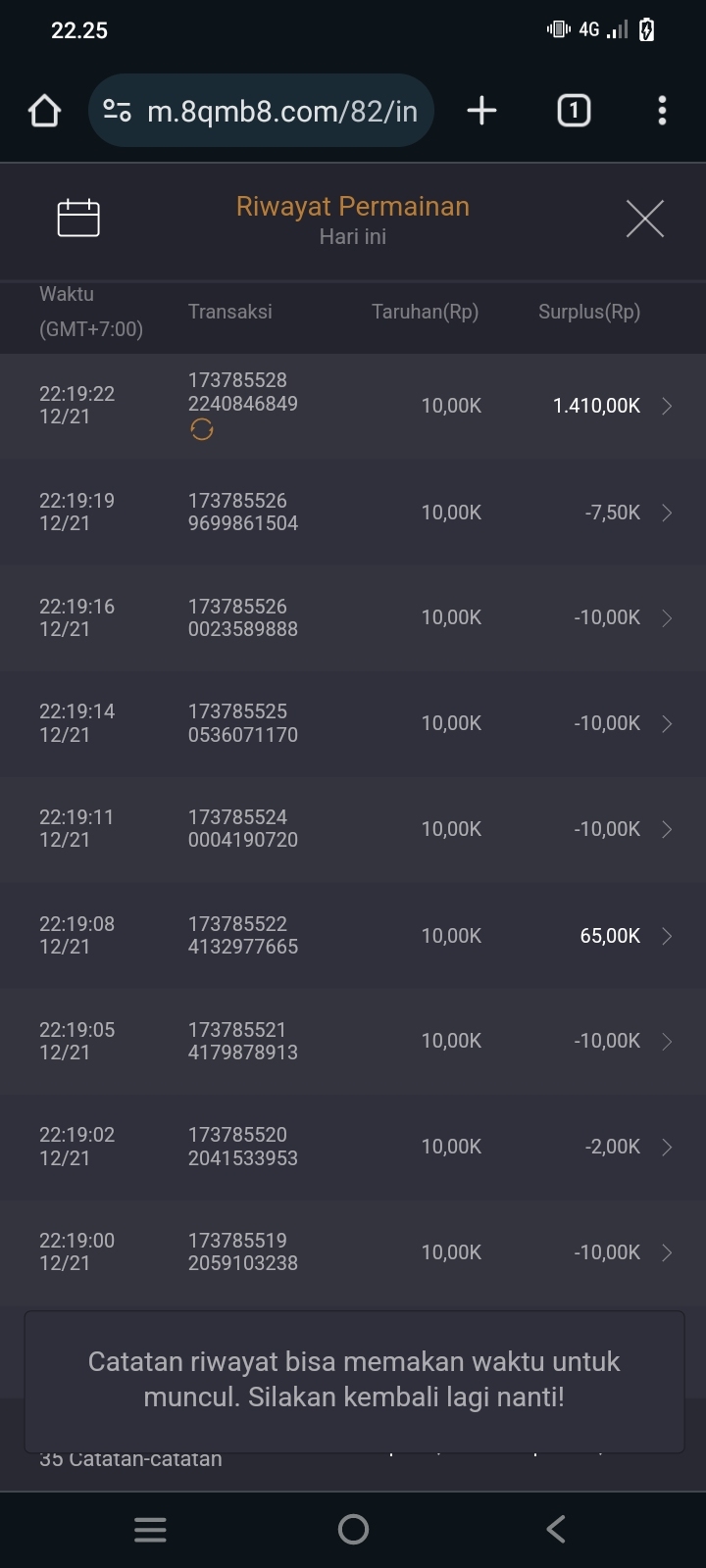This screenshot has width=706, height=1568.
Task: Open a new browser tab
Action: (x=481, y=111)
